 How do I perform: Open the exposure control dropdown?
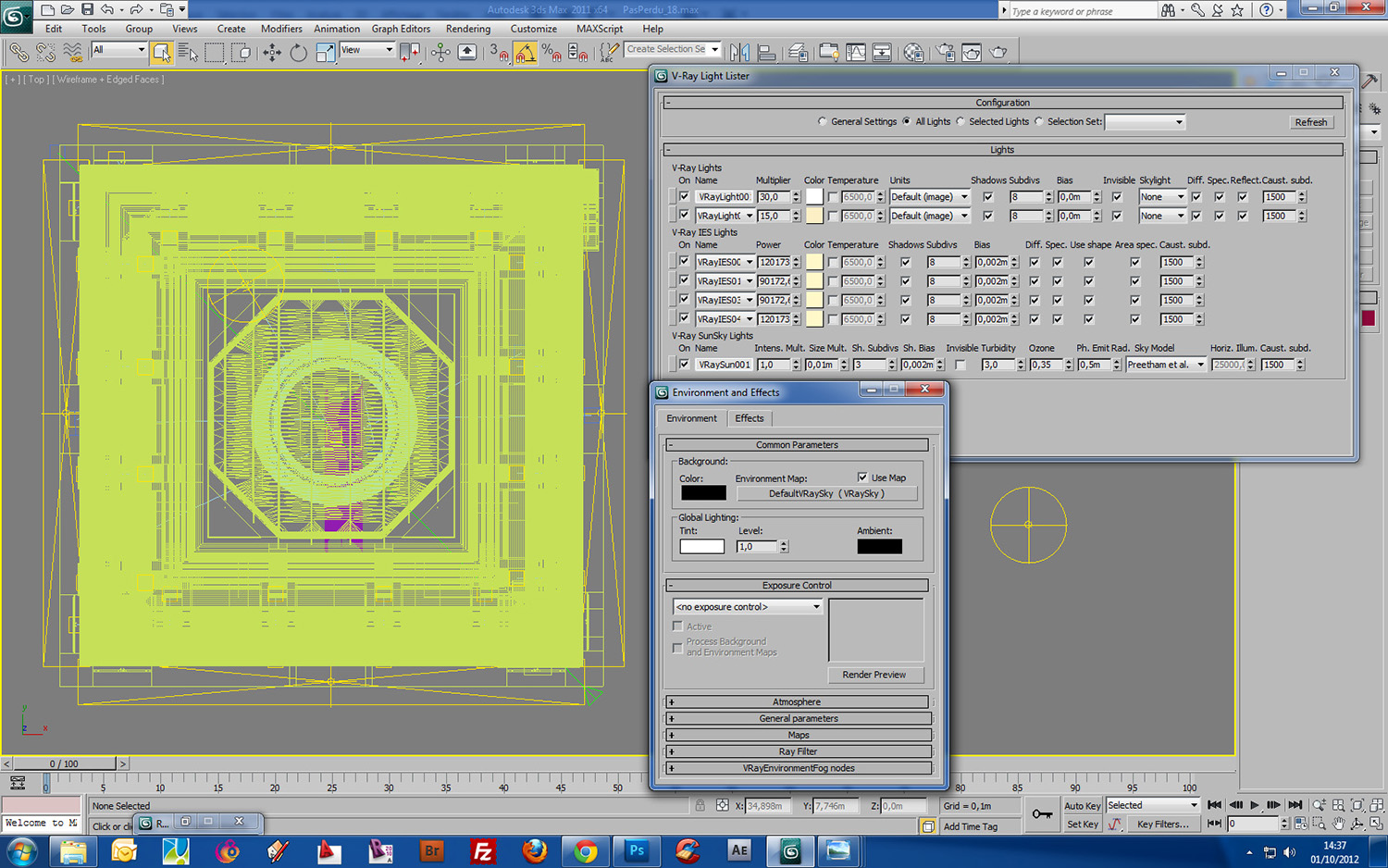pyautogui.click(x=748, y=607)
